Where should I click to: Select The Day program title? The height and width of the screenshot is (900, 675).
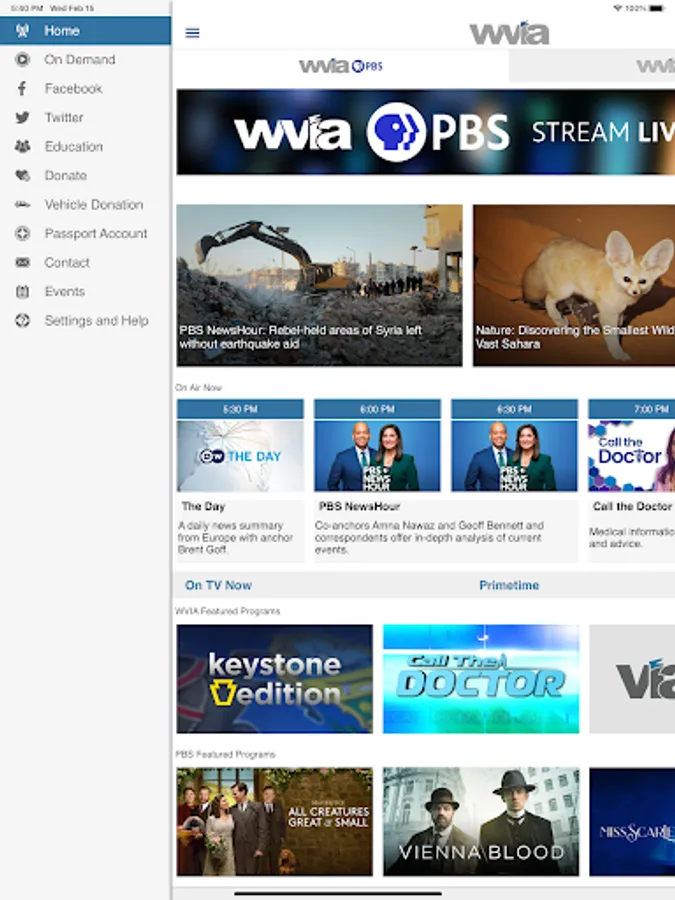point(203,506)
